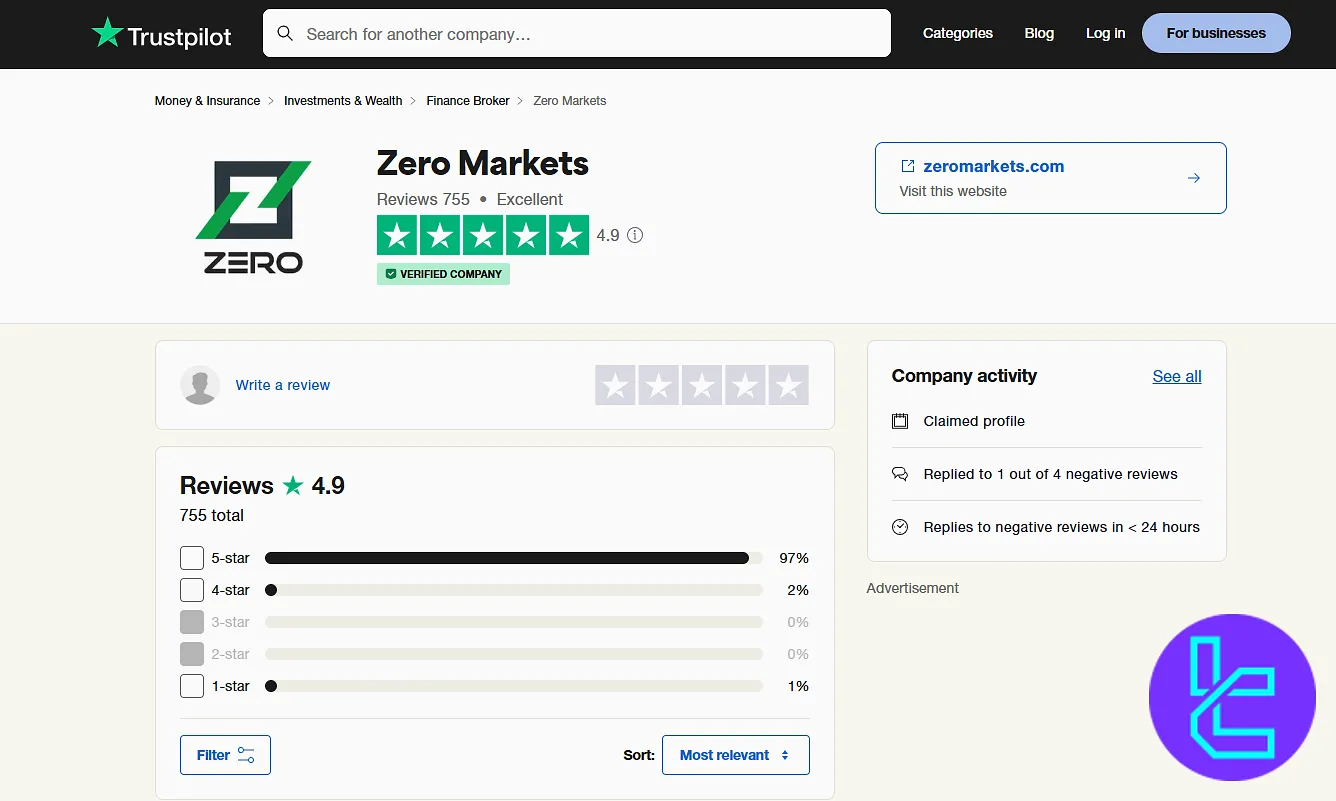Click the "Replied to 1 out of 4 negative reviews" text
Screen dimensions: 1336x801
click(1050, 474)
